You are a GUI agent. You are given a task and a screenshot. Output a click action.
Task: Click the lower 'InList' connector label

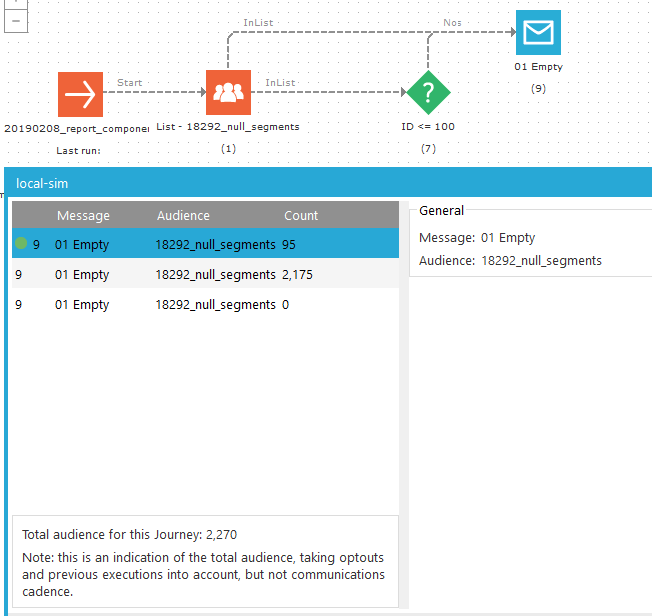pyautogui.click(x=280, y=83)
